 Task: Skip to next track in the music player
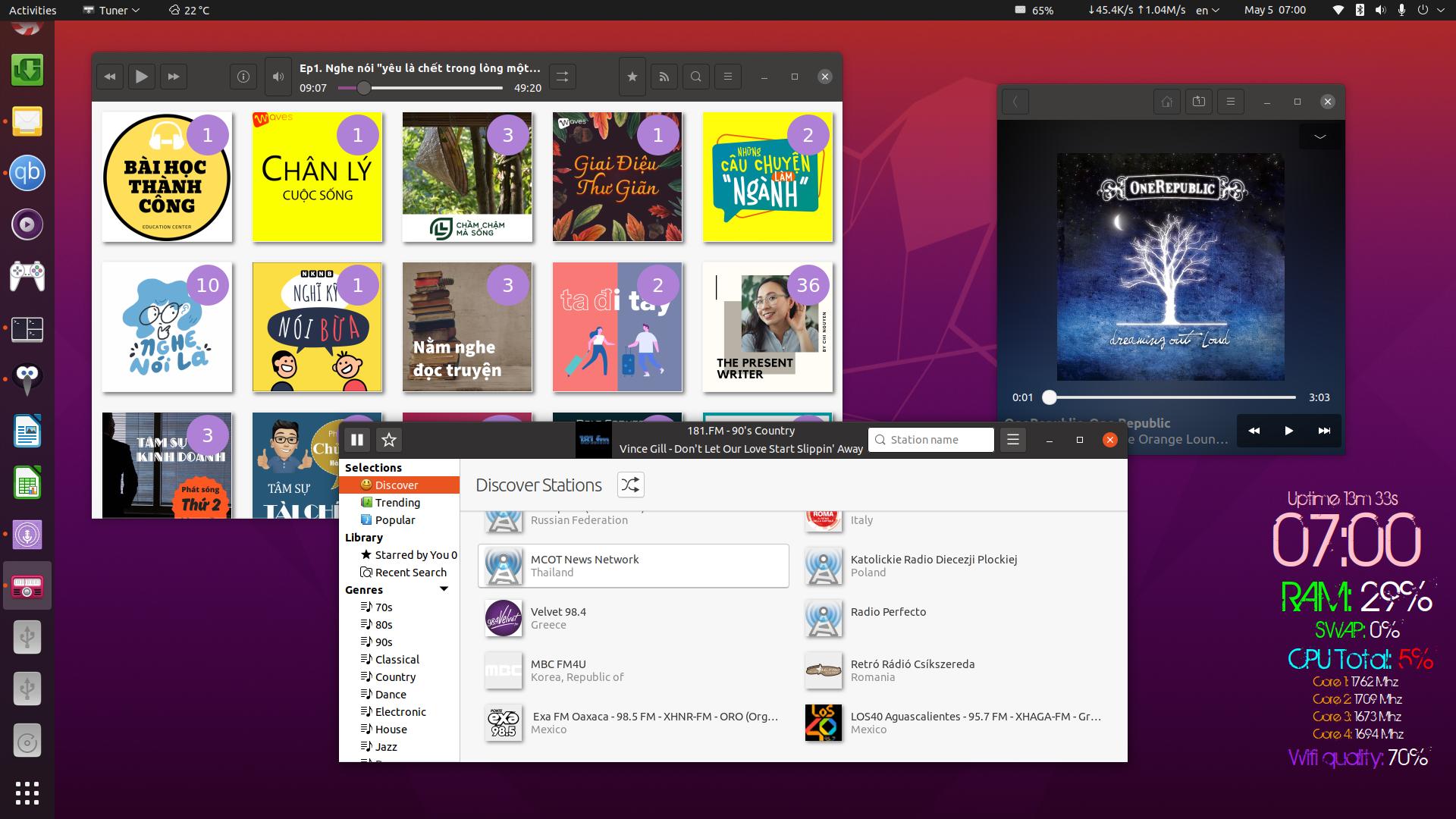[x=1324, y=431]
